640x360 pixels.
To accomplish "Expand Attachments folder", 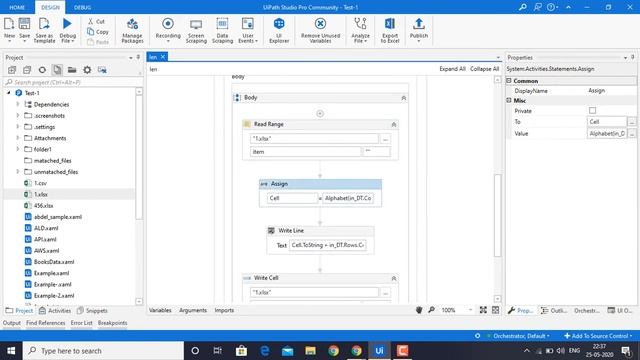I will pos(18,138).
